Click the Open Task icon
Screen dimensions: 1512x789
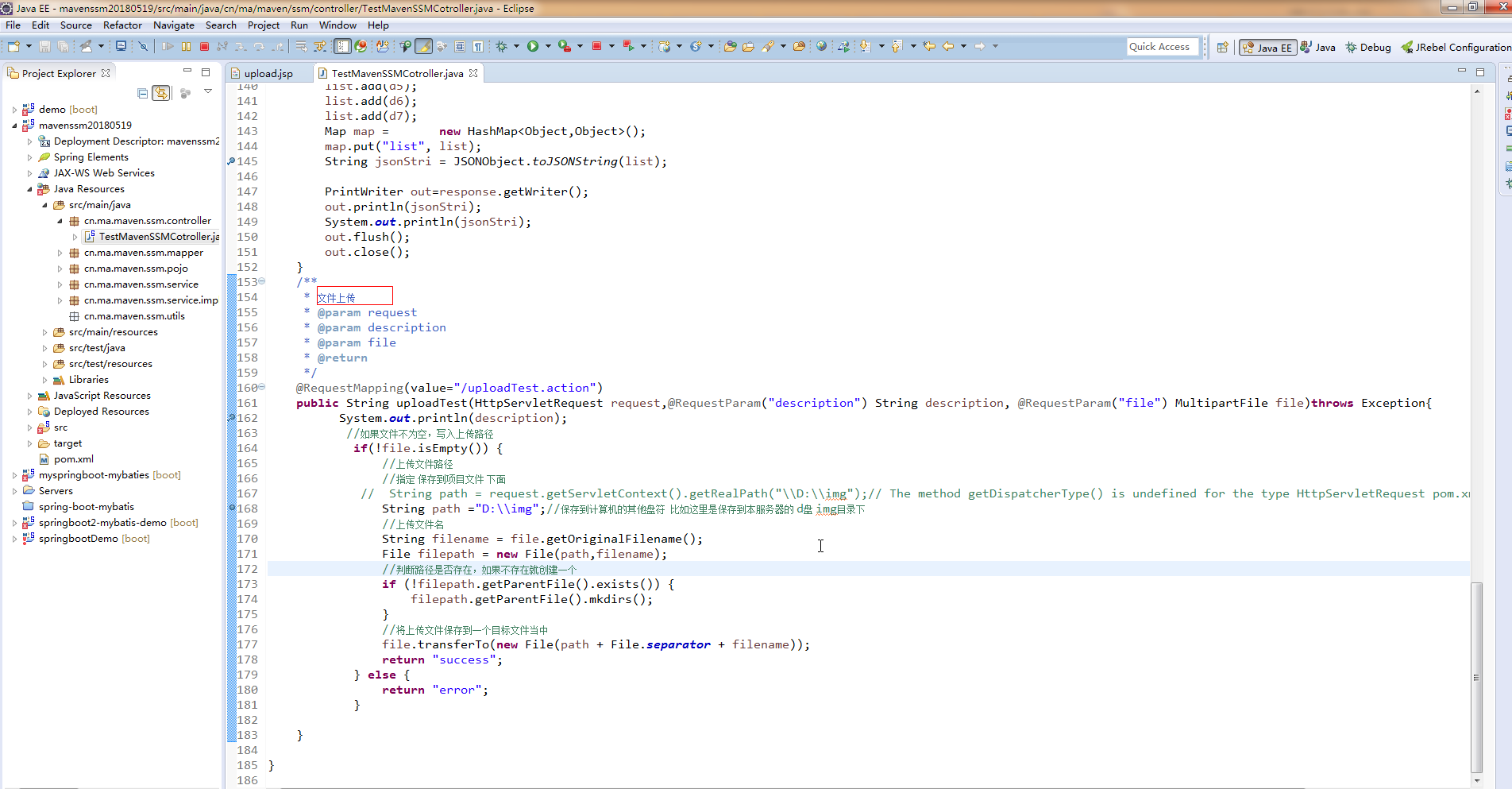748,47
